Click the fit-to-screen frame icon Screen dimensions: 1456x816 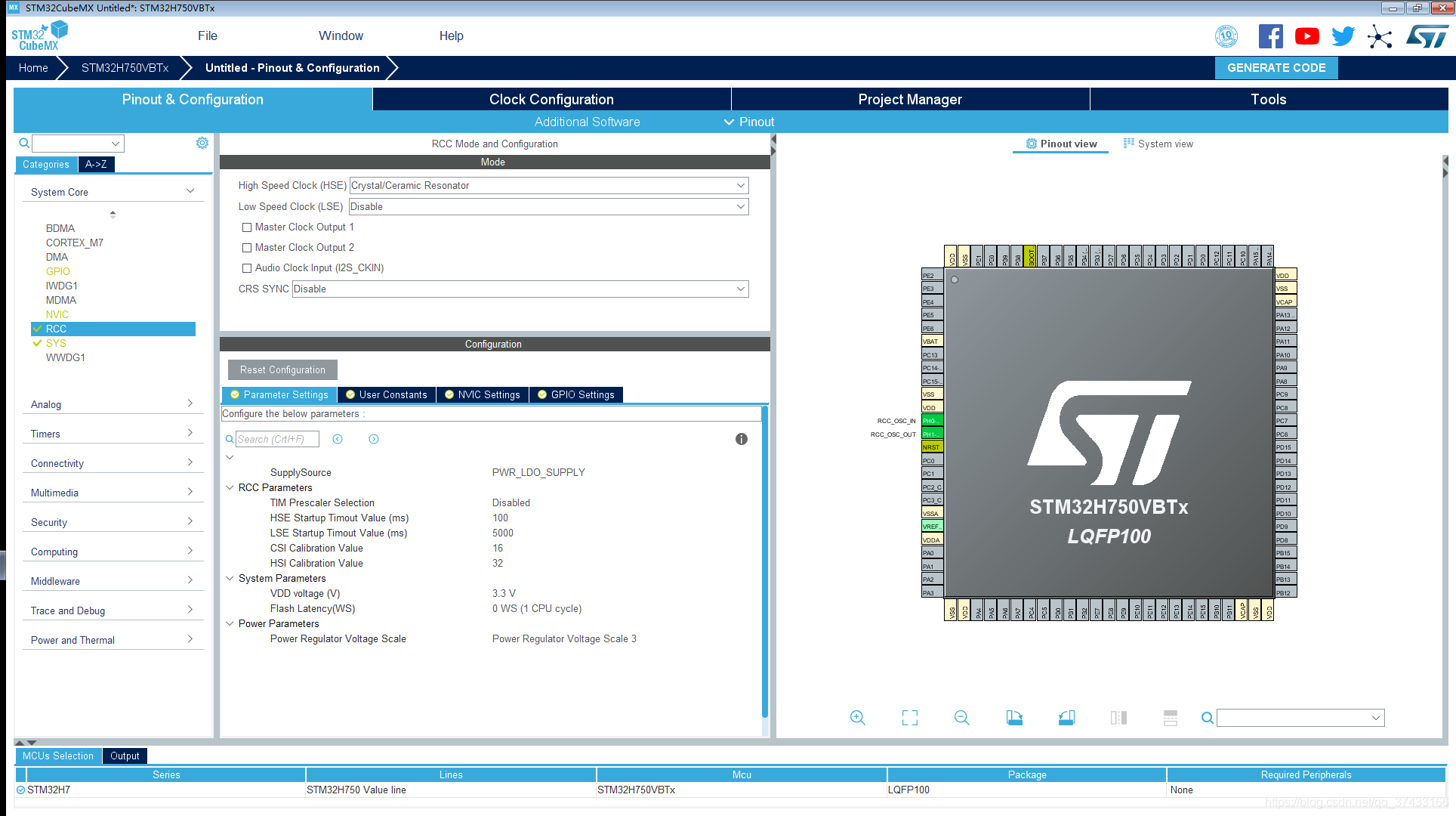click(x=909, y=717)
